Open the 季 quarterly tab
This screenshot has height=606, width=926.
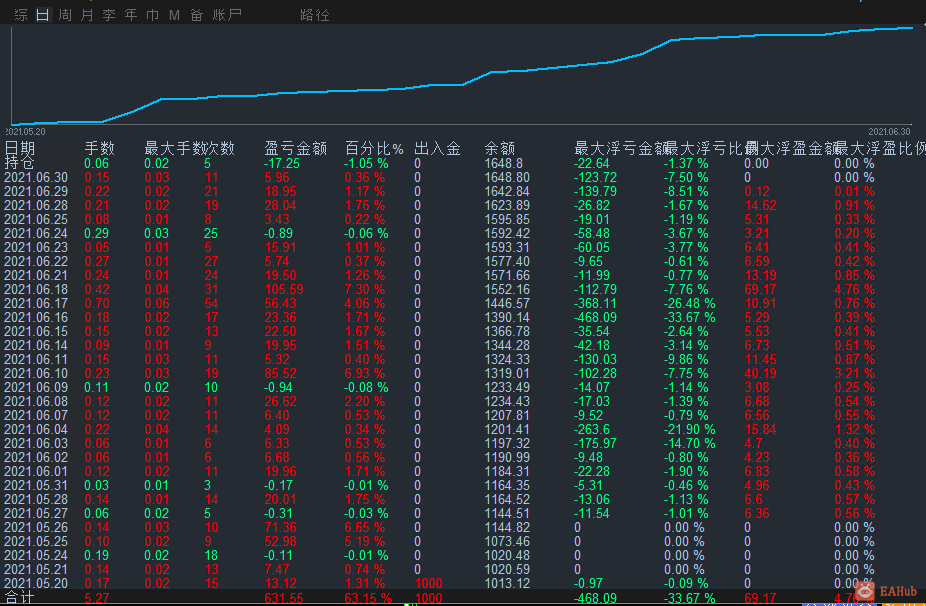click(x=109, y=15)
